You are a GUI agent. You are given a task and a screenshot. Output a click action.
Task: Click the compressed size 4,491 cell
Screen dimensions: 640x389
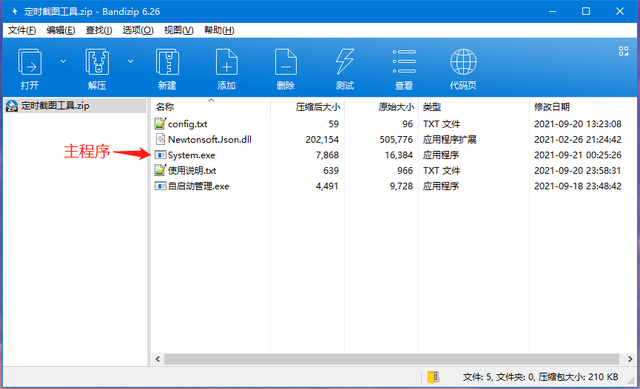327,186
